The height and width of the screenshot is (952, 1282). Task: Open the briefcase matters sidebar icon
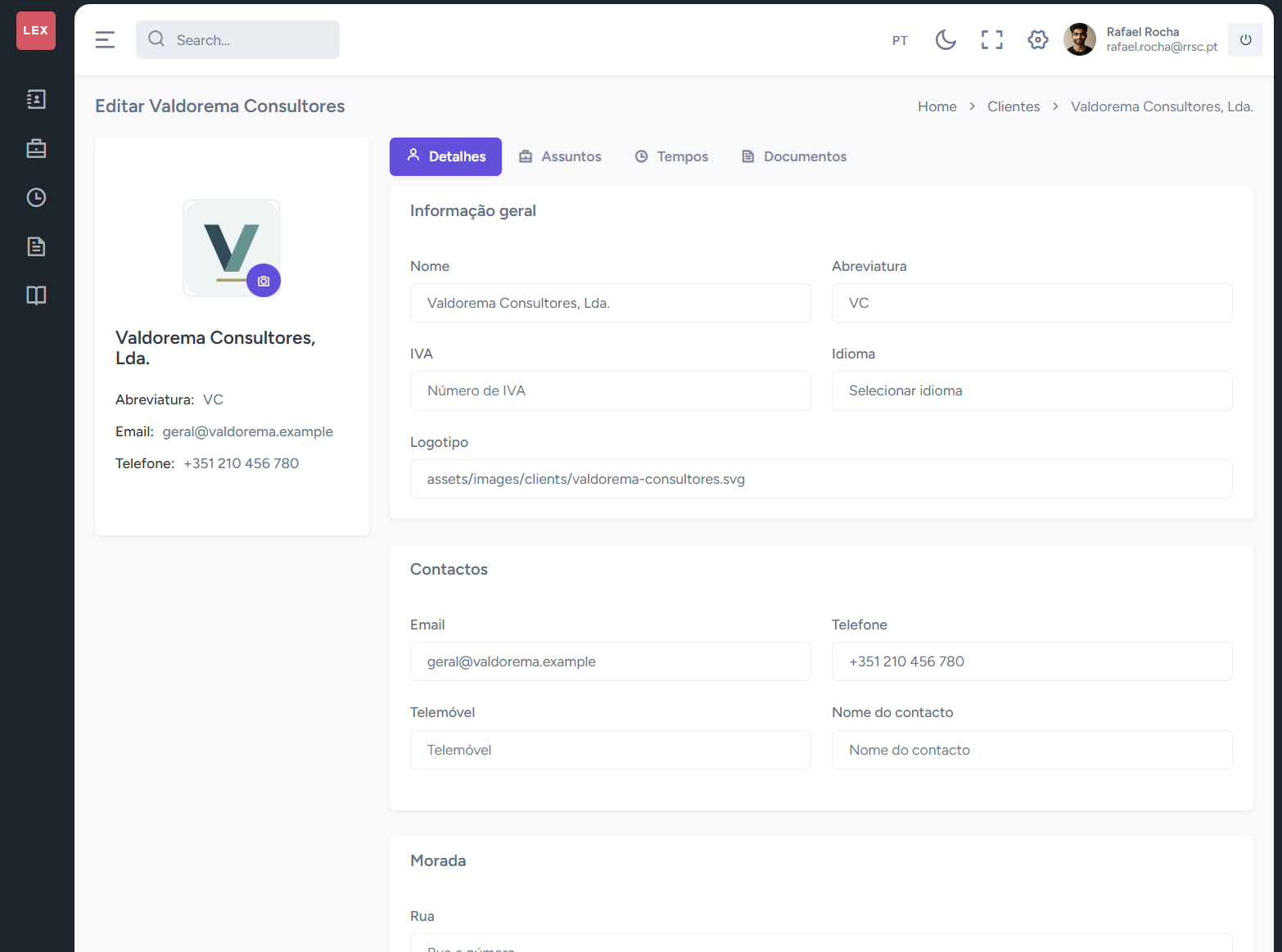[36, 148]
